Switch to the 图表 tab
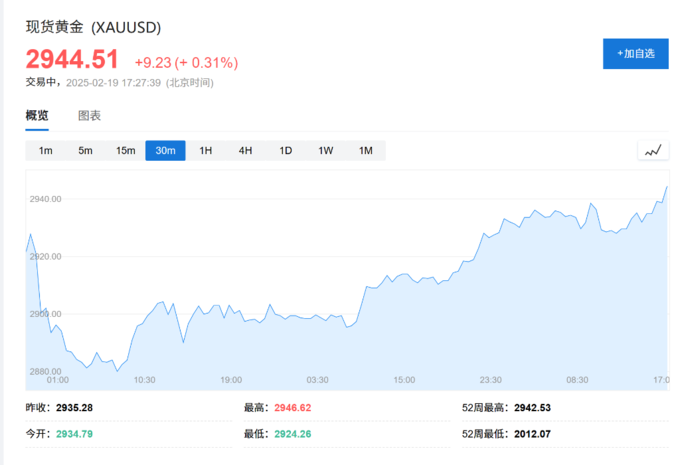 tap(89, 116)
